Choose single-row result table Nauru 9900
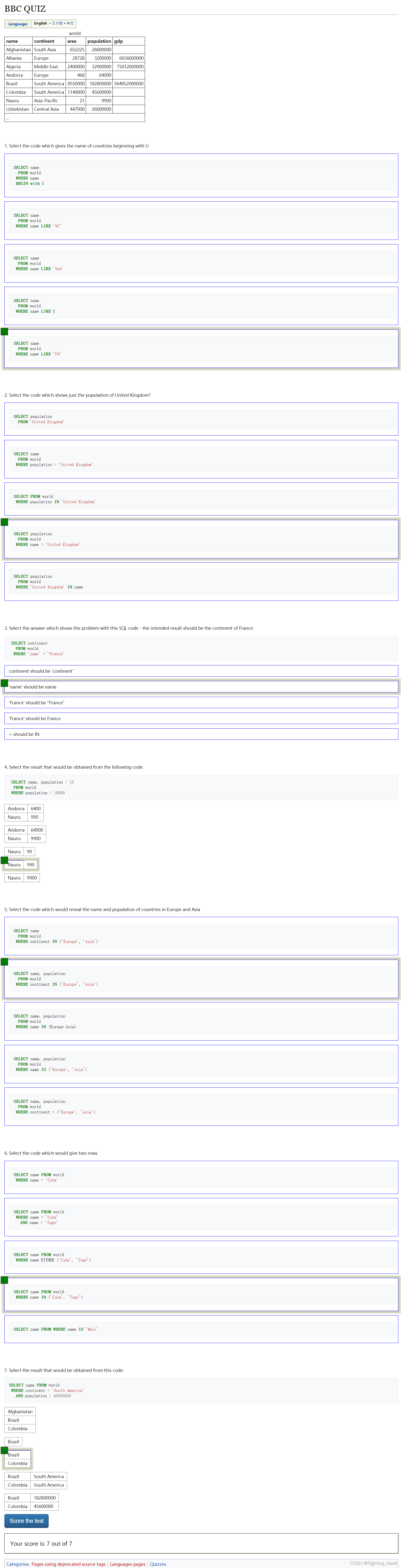The height and width of the screenshot is (1568, 401). [x=22, y=878]
